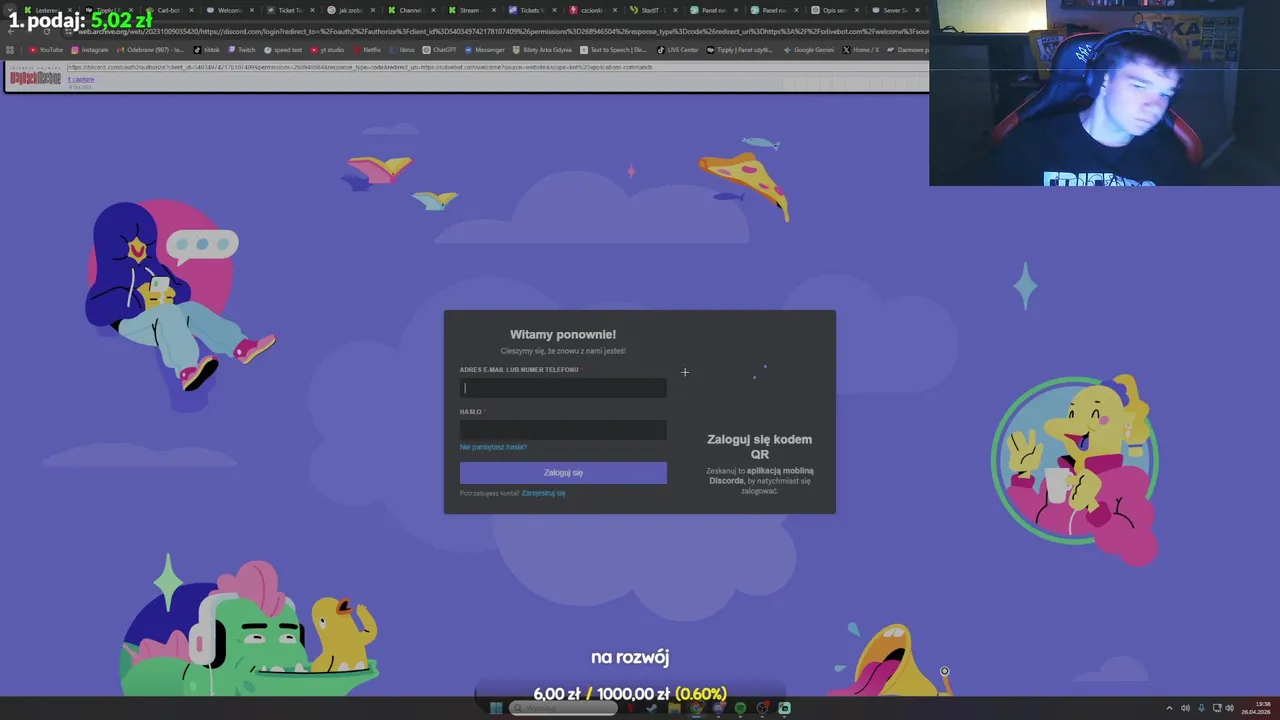
Task: Open the File Explorer taskbar icon
Action: (x=674, y=708)
